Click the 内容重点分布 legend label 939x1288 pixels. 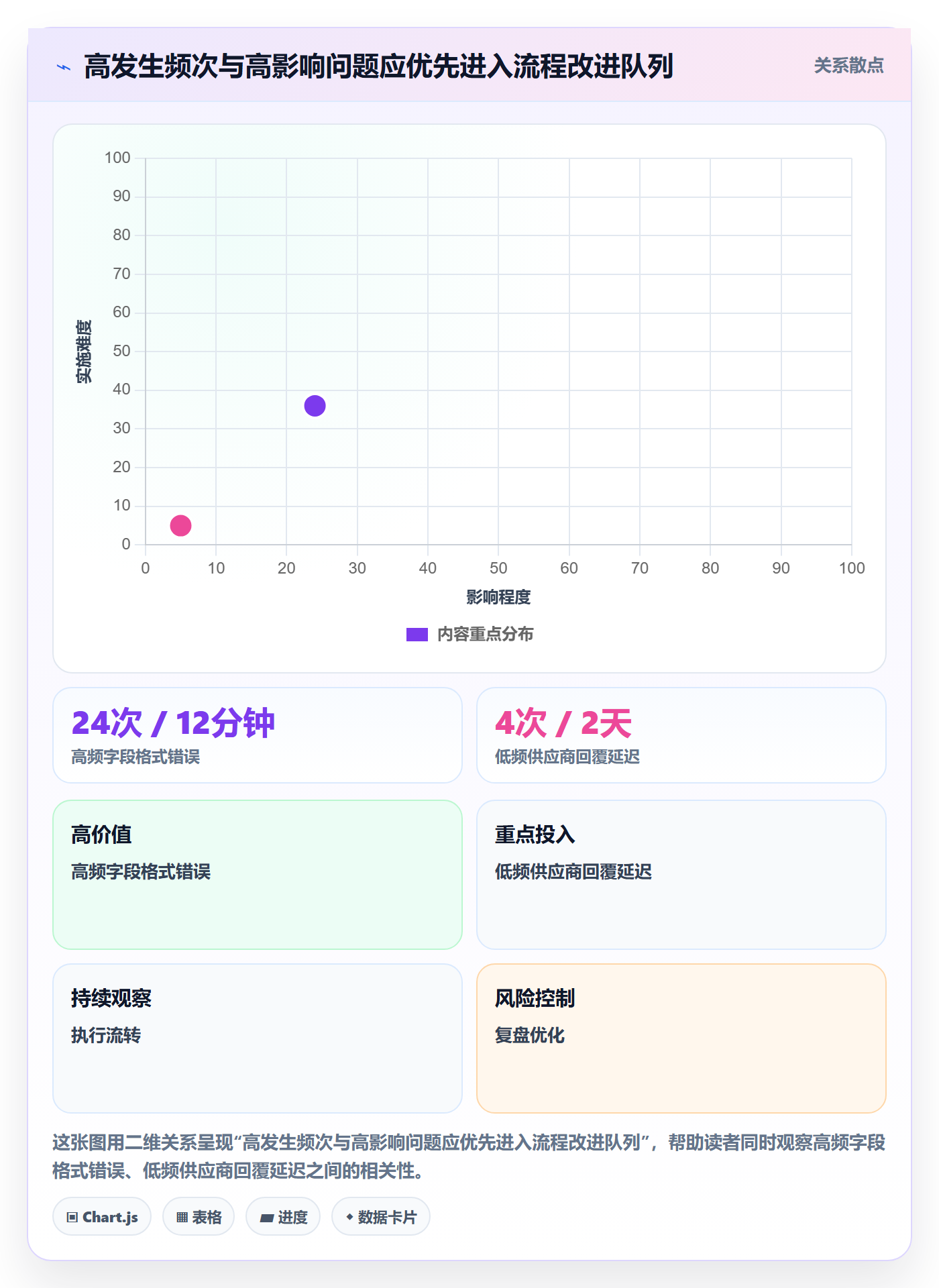point(485,635)
